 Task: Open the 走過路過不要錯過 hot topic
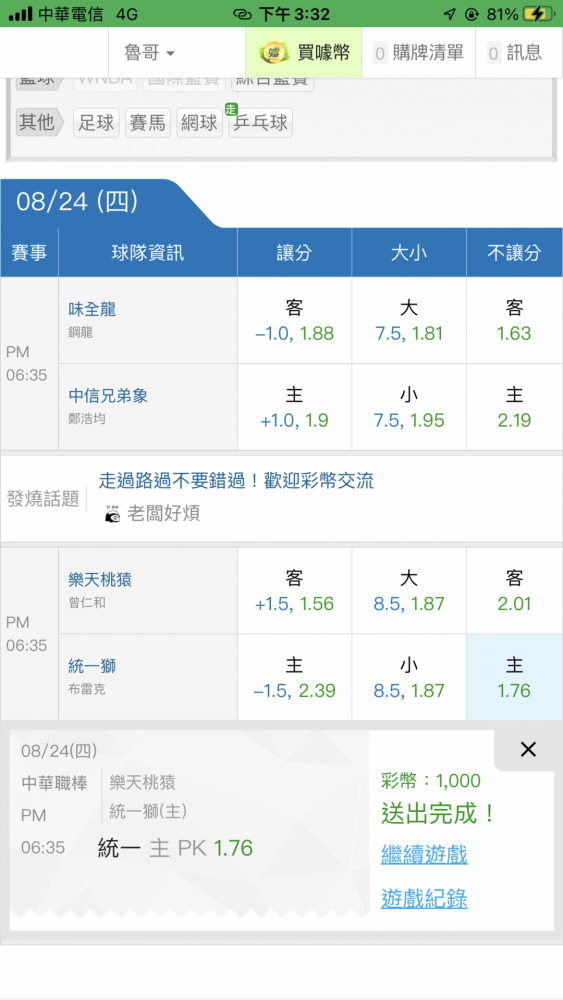coord(237,482)
